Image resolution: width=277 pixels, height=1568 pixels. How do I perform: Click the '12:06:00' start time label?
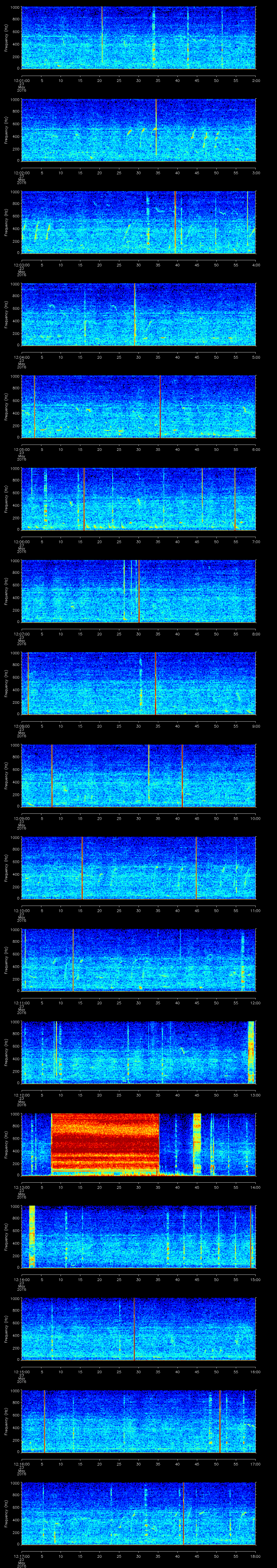click(x=21, y=542)
